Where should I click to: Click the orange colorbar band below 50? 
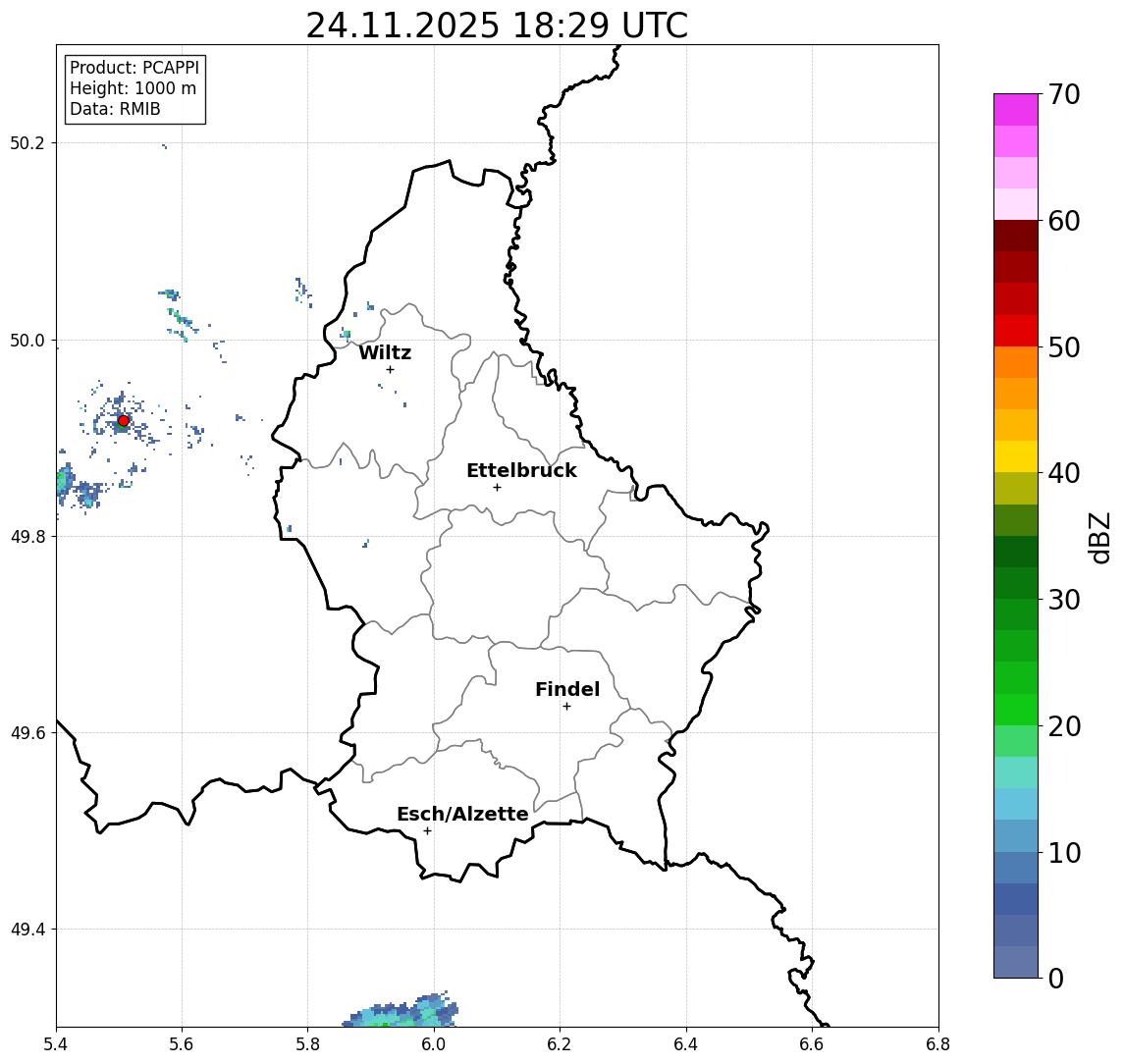[1016, 362]
